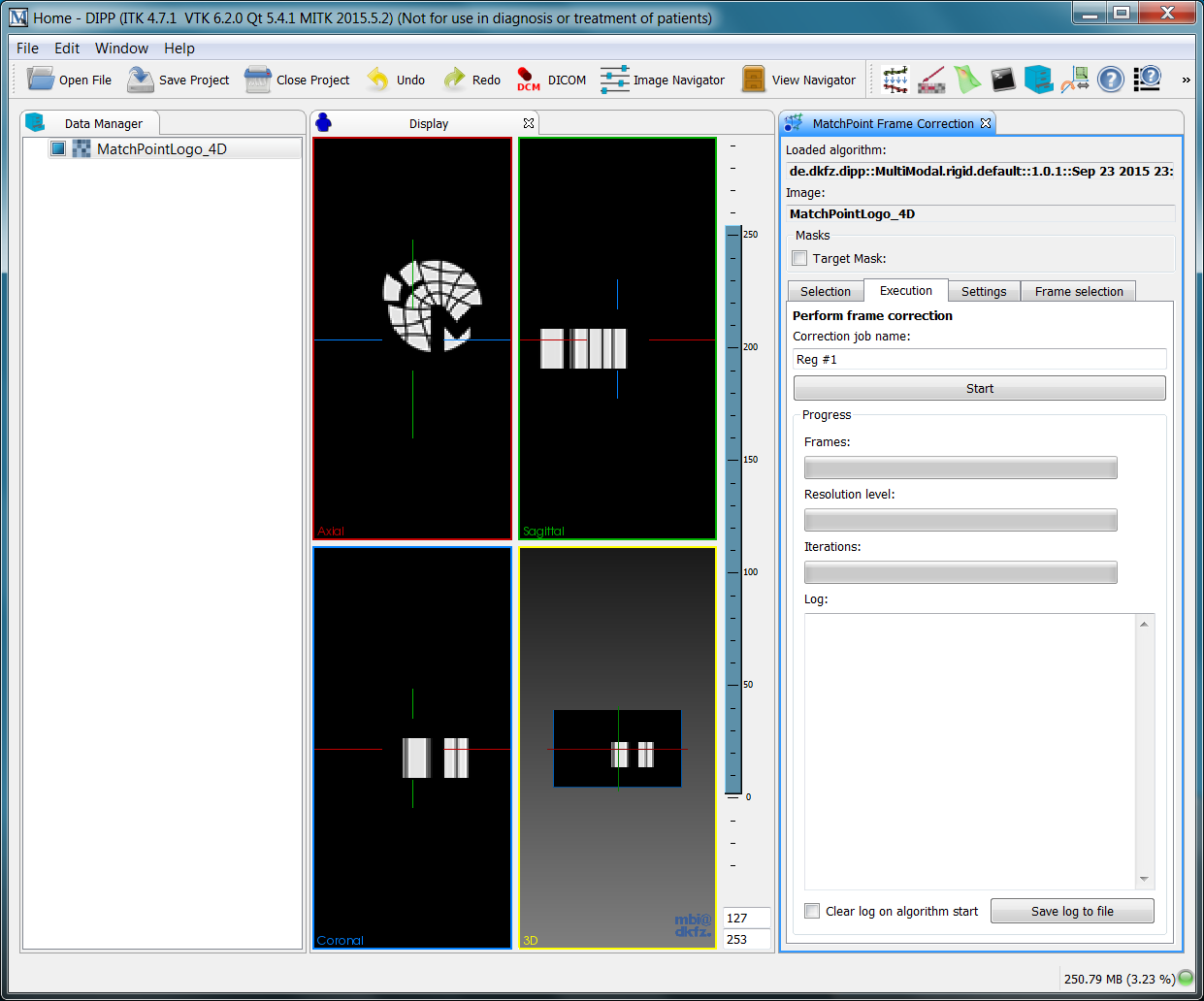This screenshot has width=1204, height=1001.
Task: Click inside the Axial view
Action: coord(412,339)
